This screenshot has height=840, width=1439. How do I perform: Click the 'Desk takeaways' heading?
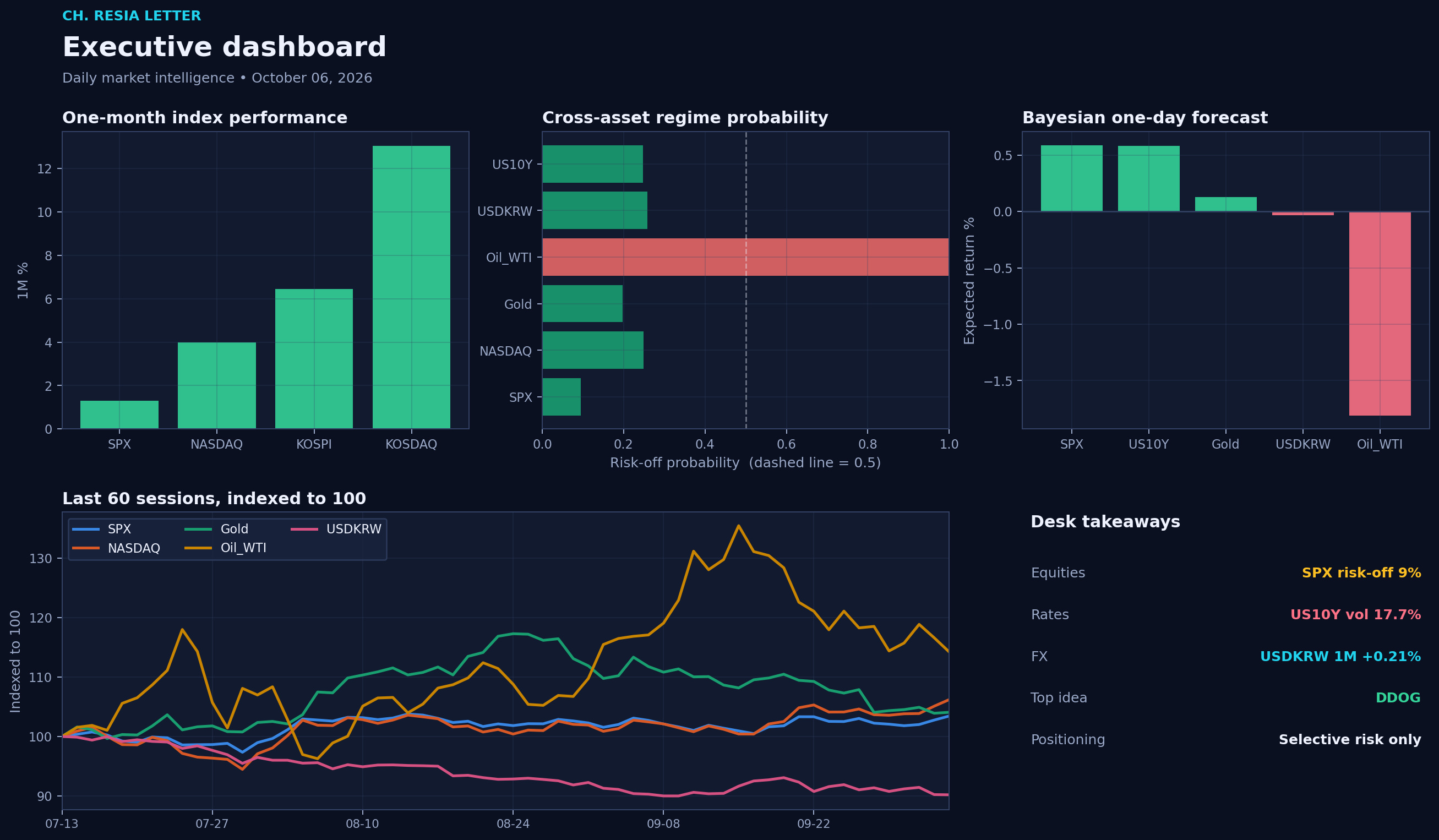[x=1105, y=522]
